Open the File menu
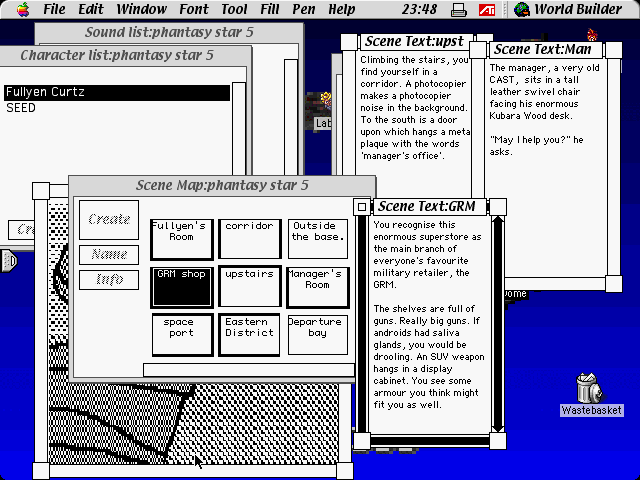Image resolution: width=640 pixels, height=480 pixels. [54, 9]
